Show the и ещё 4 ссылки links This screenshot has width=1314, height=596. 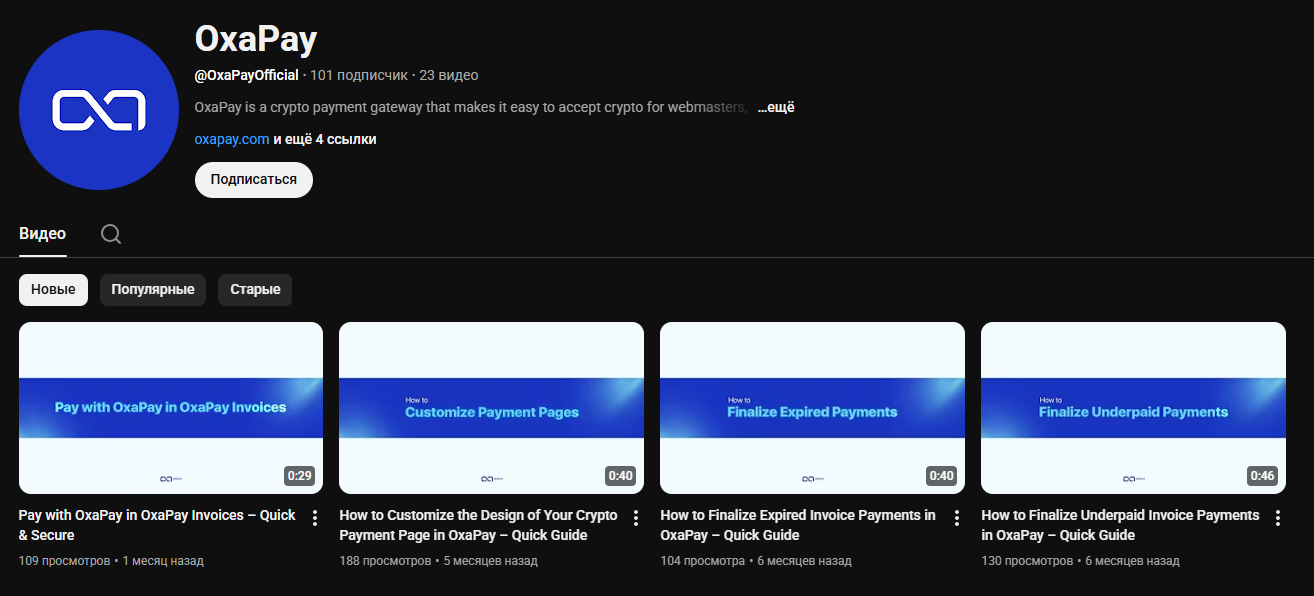(325, 139)
